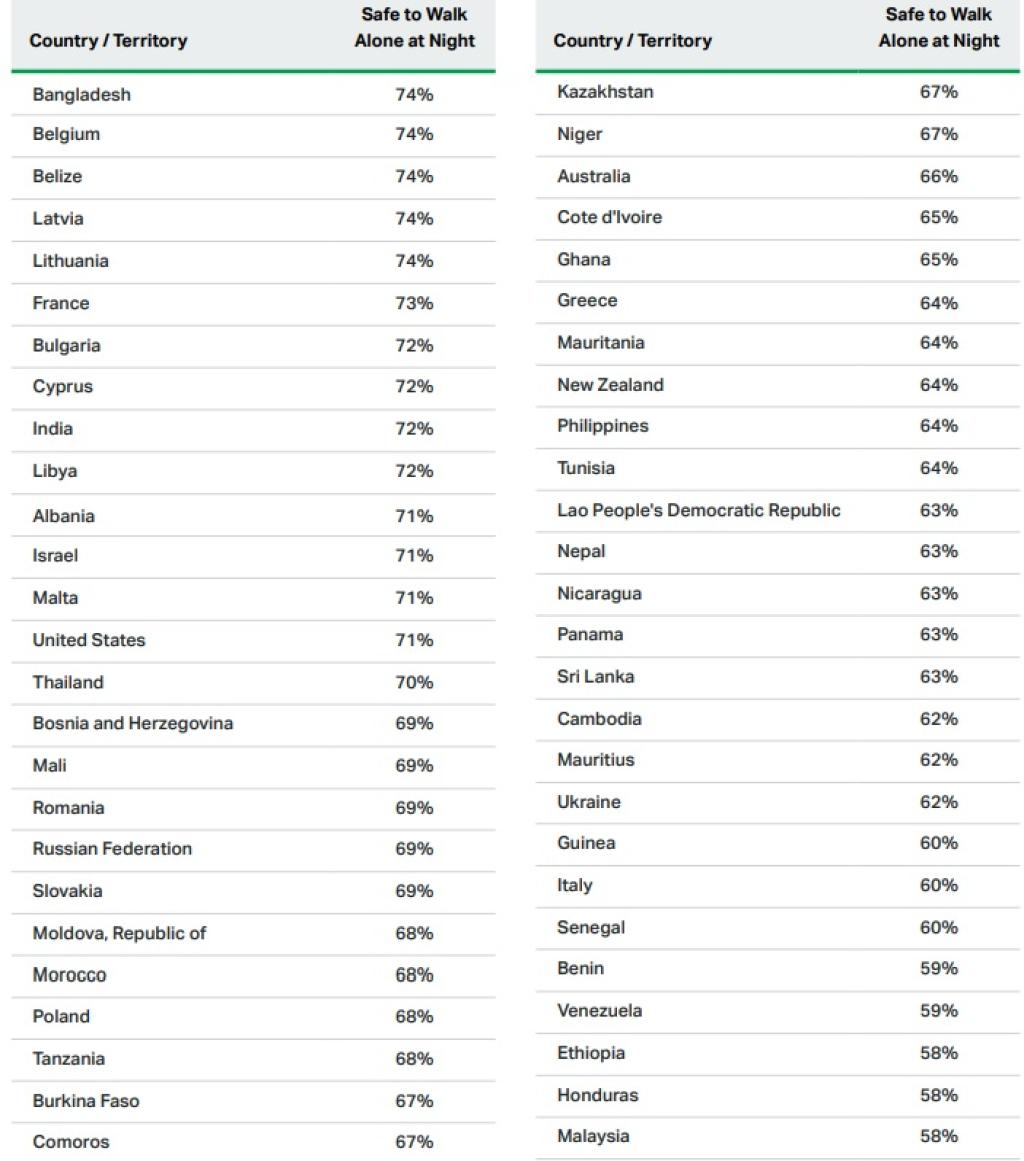Select the United States row
The height and width of the screenshot is (1161, 1024).
(89, 640)
